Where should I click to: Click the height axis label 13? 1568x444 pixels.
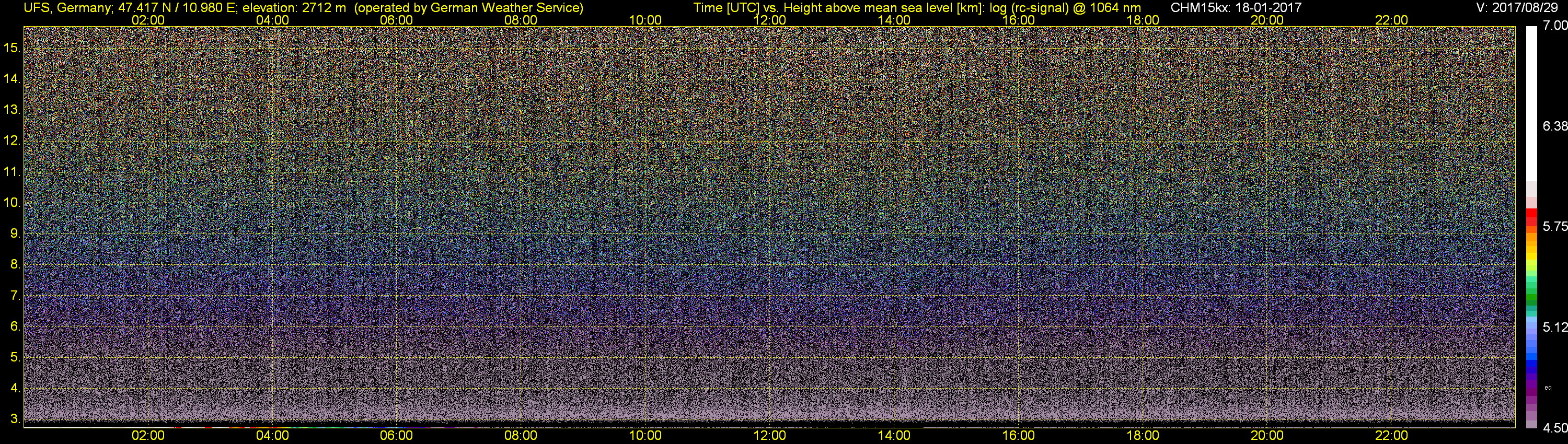[11, 110]
